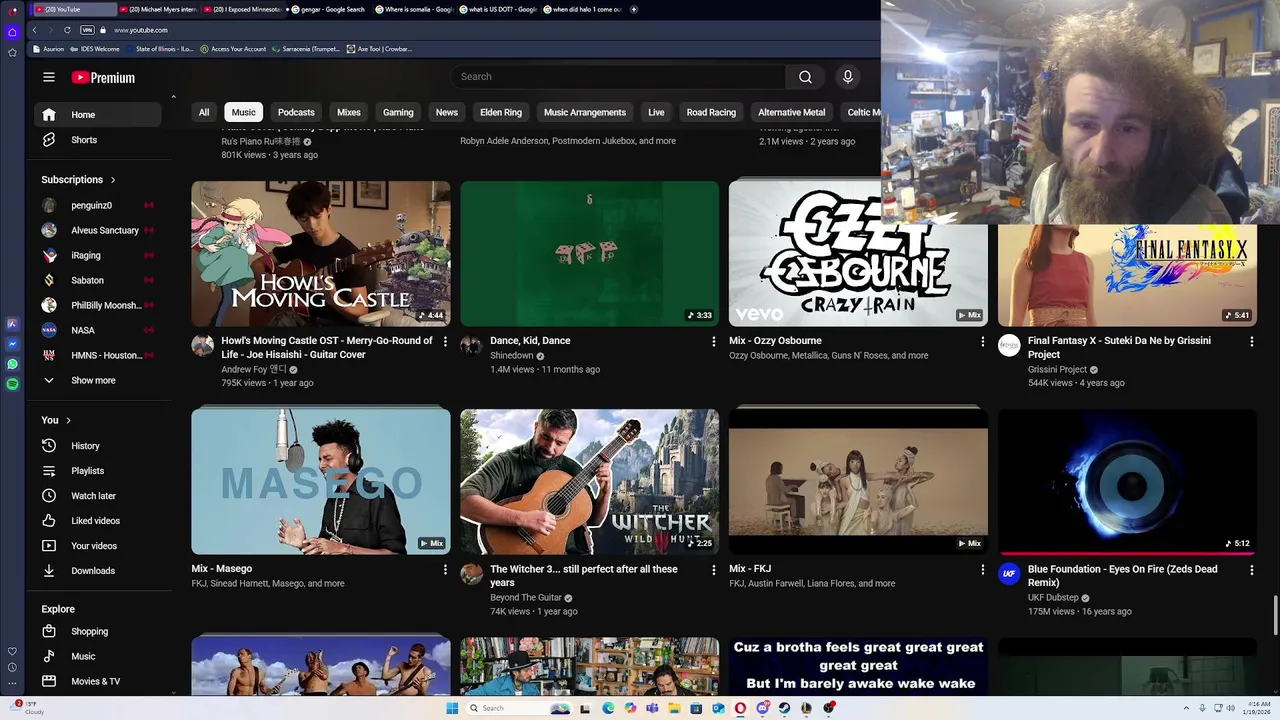The width and height of the screenshot is (1280, 720).
Task: Open Windows Start menu
Action: pyautogui.click(x=452, y=708)
